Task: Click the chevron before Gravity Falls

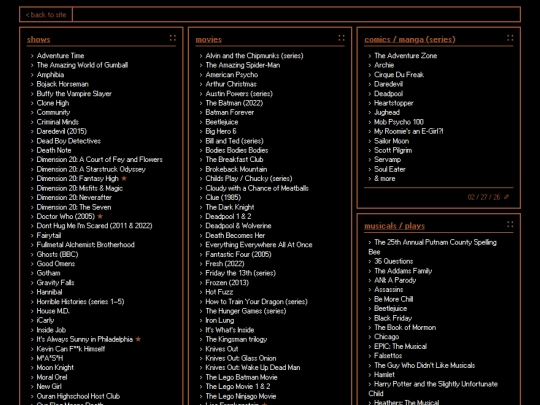Action: click(x=32, y=283)
